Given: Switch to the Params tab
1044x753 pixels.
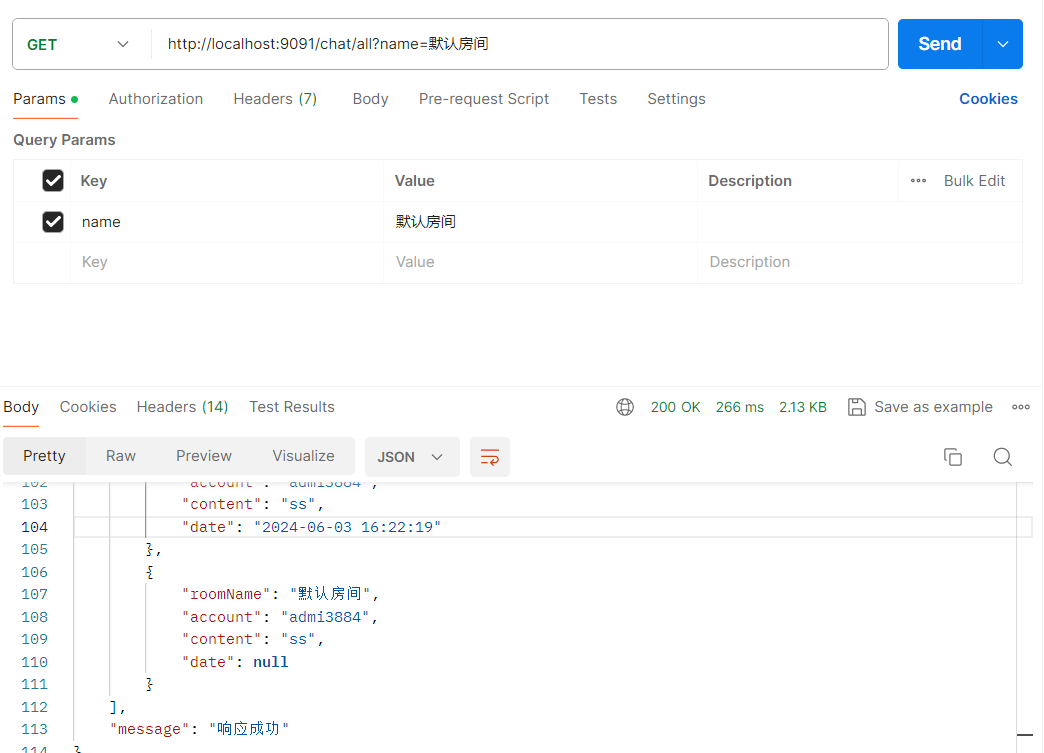Looking at the screenshot, I should (45, 99).
